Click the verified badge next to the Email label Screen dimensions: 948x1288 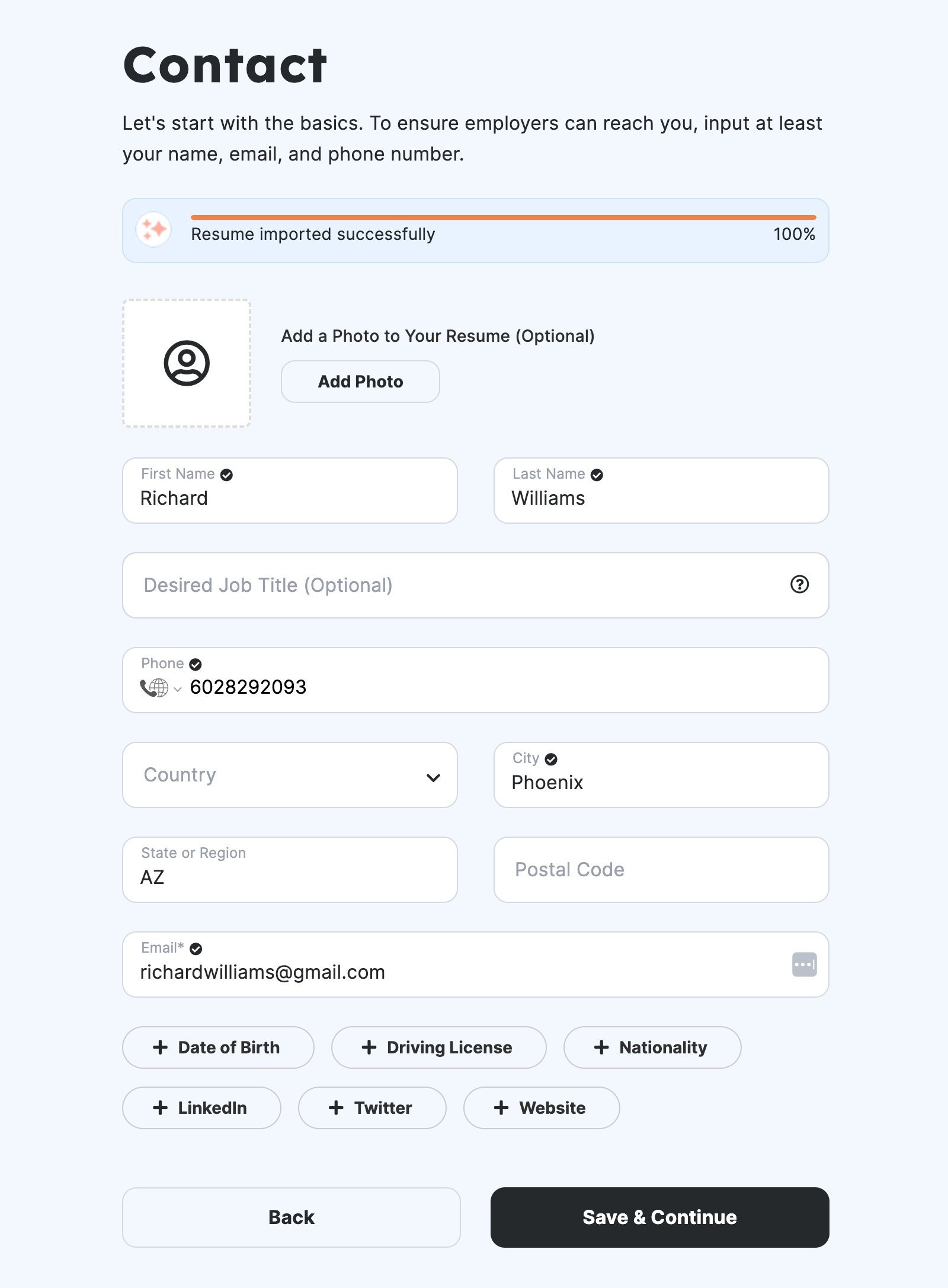(196, 948)
